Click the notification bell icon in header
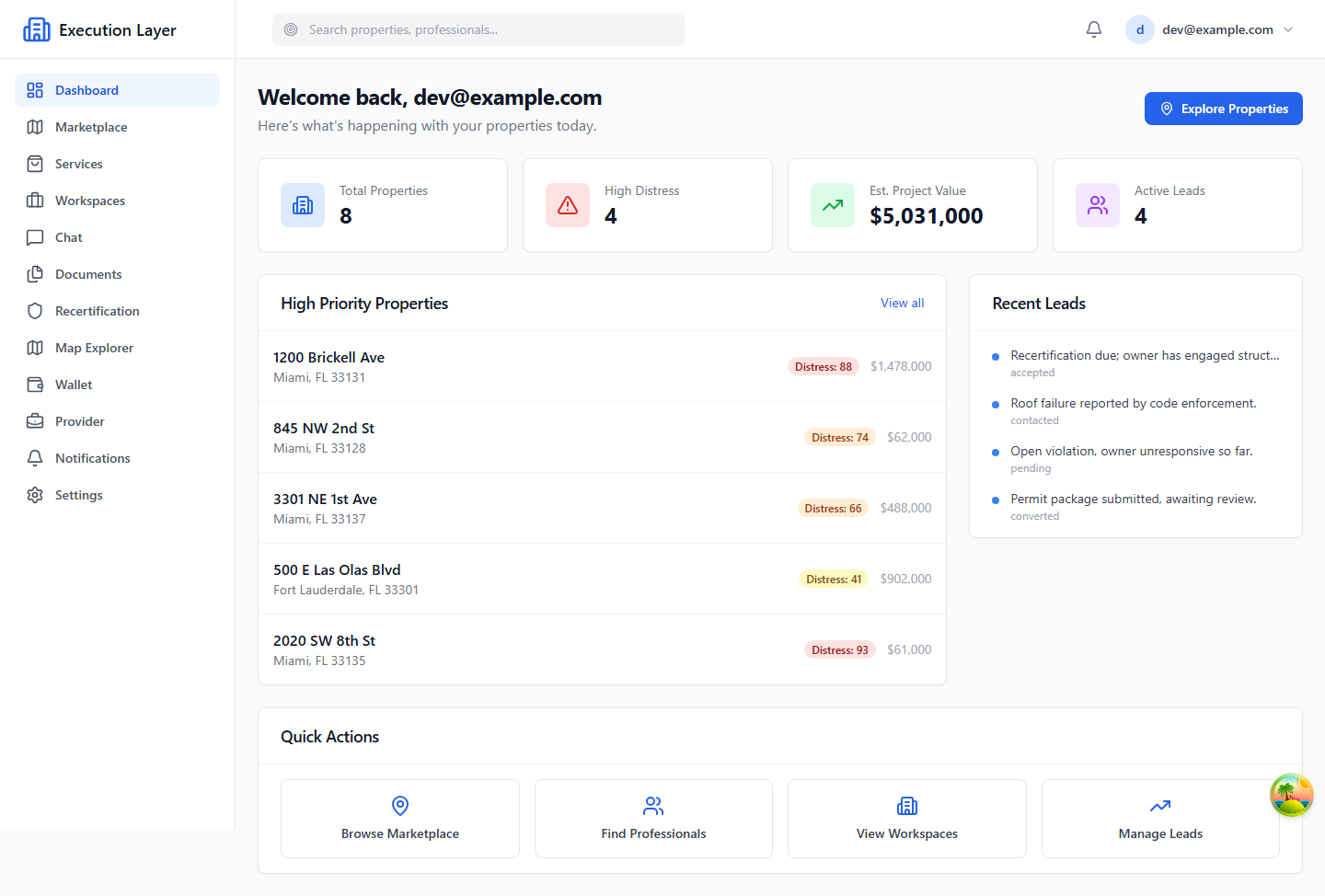The image size is (1325, 896). pos(1094,29)
